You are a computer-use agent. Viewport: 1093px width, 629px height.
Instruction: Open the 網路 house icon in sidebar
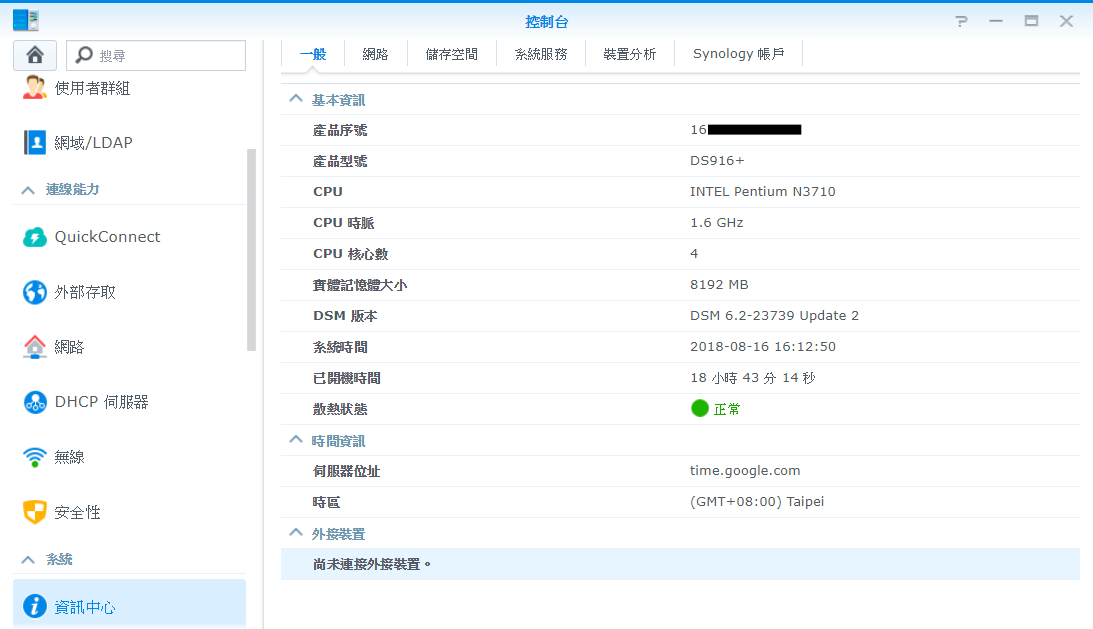(34, 347)
